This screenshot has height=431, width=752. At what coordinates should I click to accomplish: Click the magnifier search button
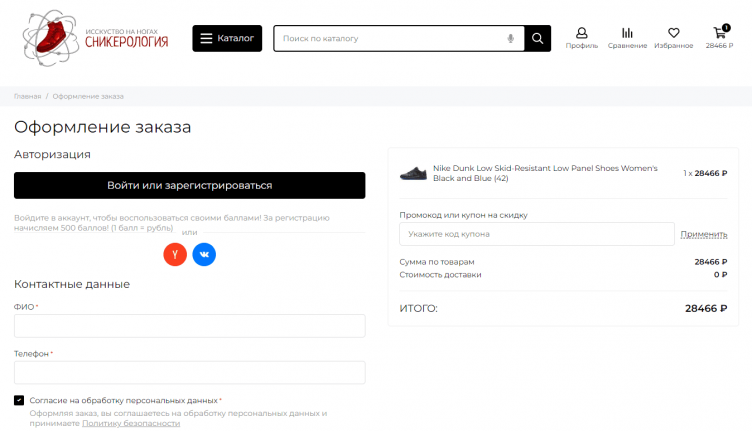click(x=538, y=38)
